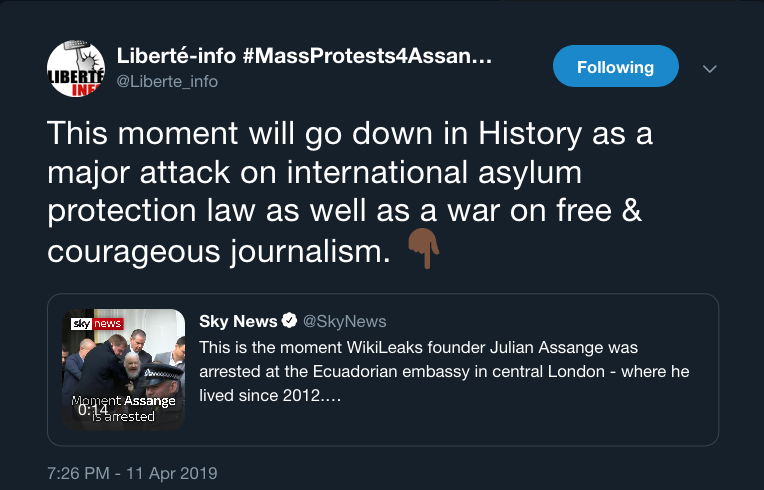Click Sky News blue verified badge

point(289,321)
